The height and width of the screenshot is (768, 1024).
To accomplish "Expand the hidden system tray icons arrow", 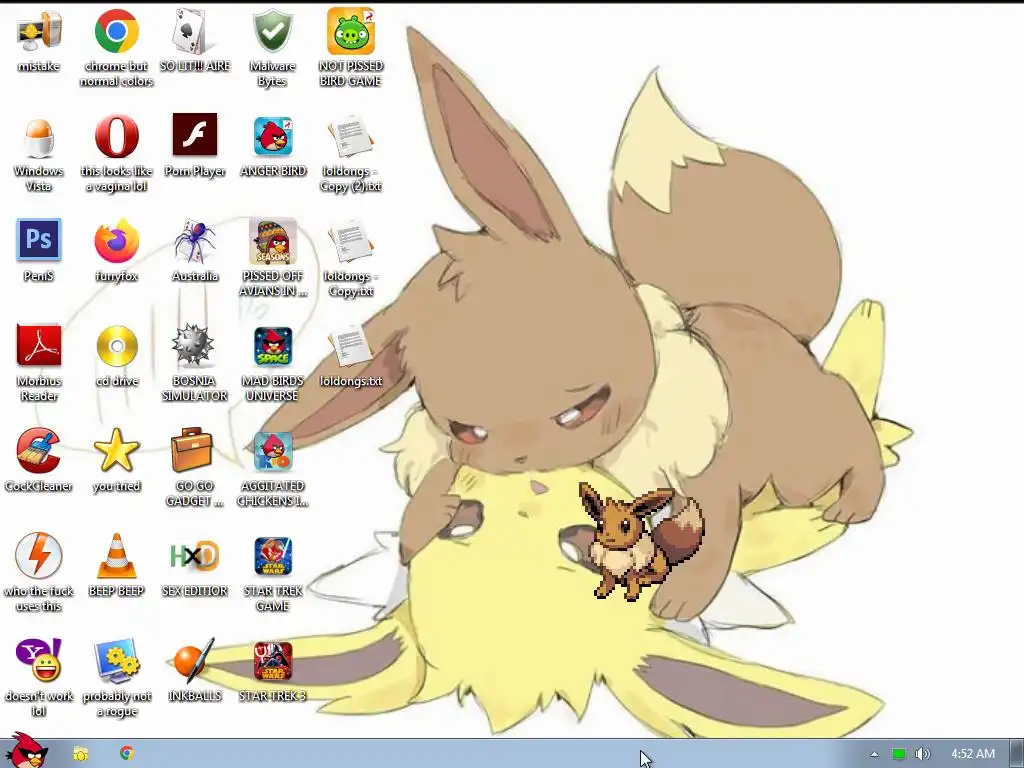I will click(874, 754).
